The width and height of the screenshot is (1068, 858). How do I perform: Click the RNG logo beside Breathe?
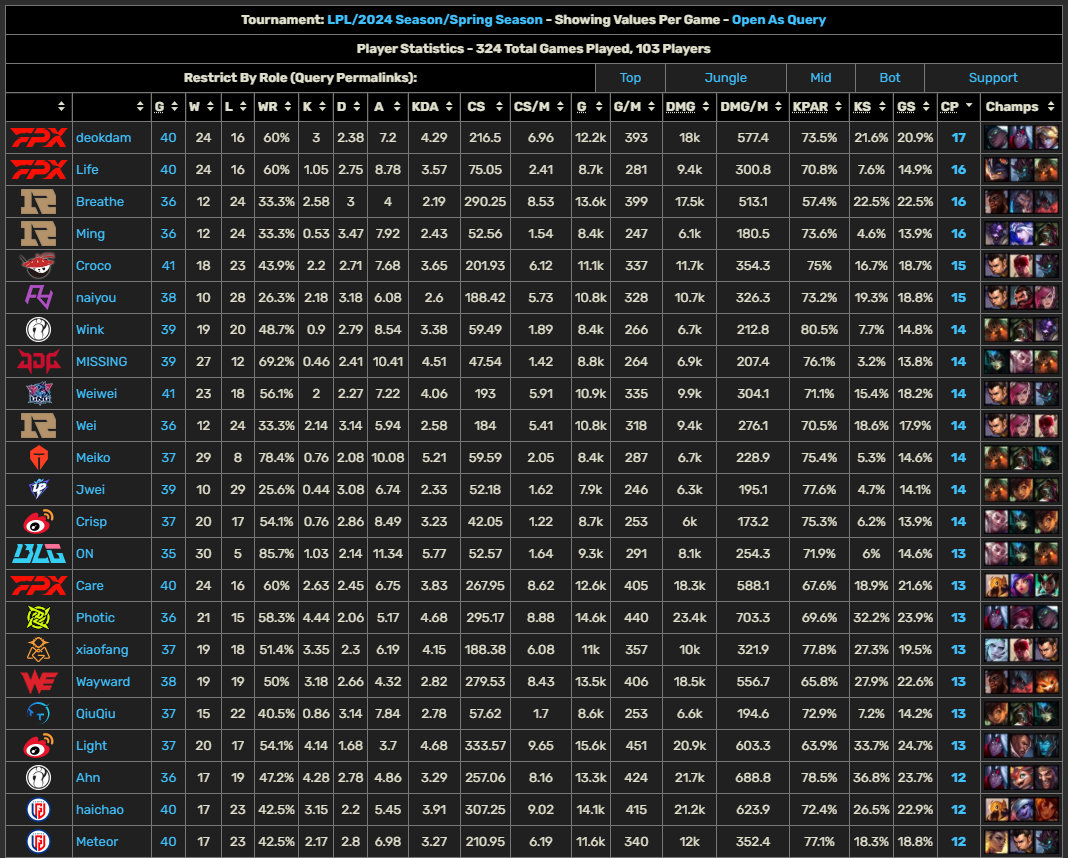38,201
